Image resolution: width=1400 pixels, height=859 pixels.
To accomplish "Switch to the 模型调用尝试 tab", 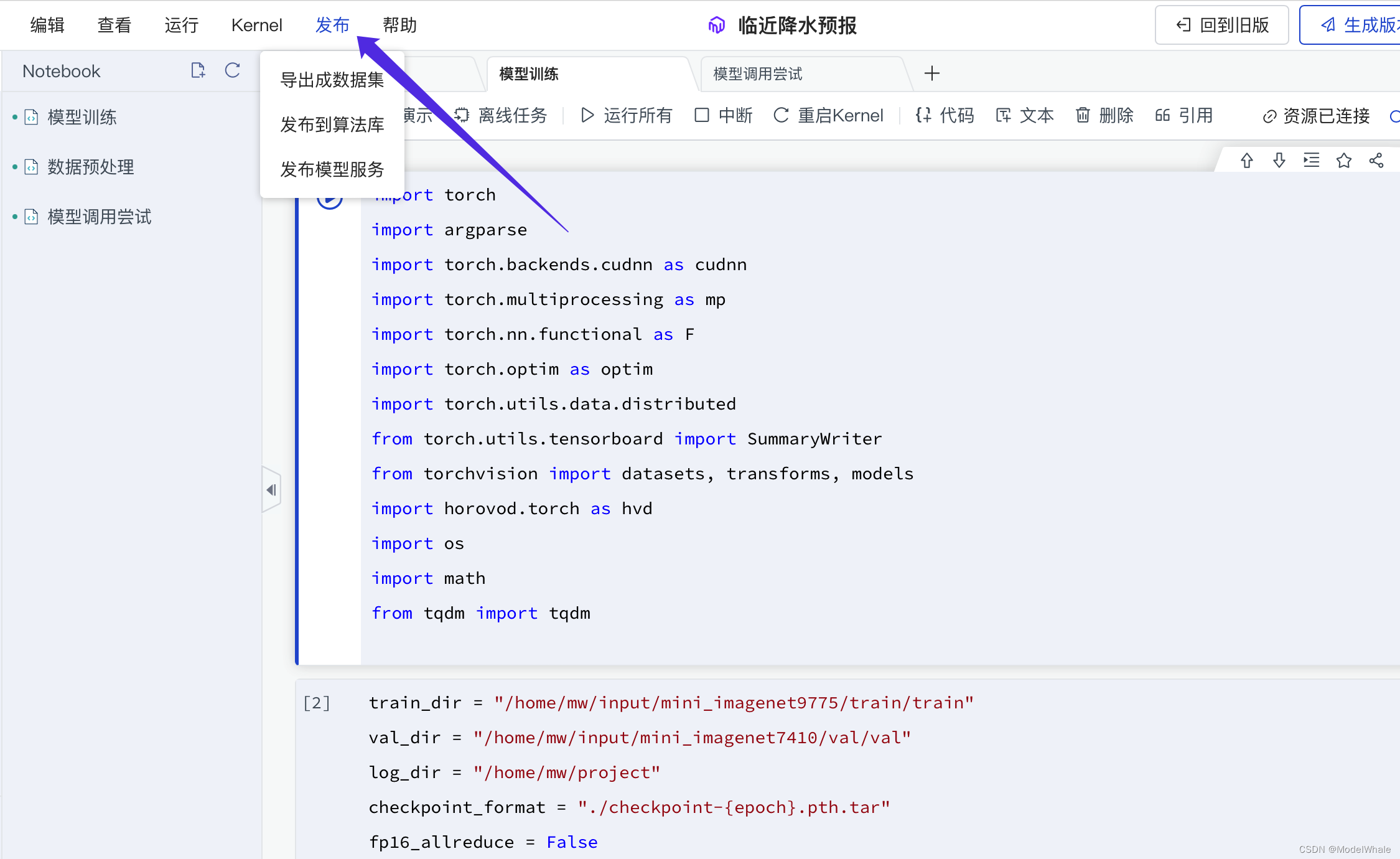I will [757, 74].
